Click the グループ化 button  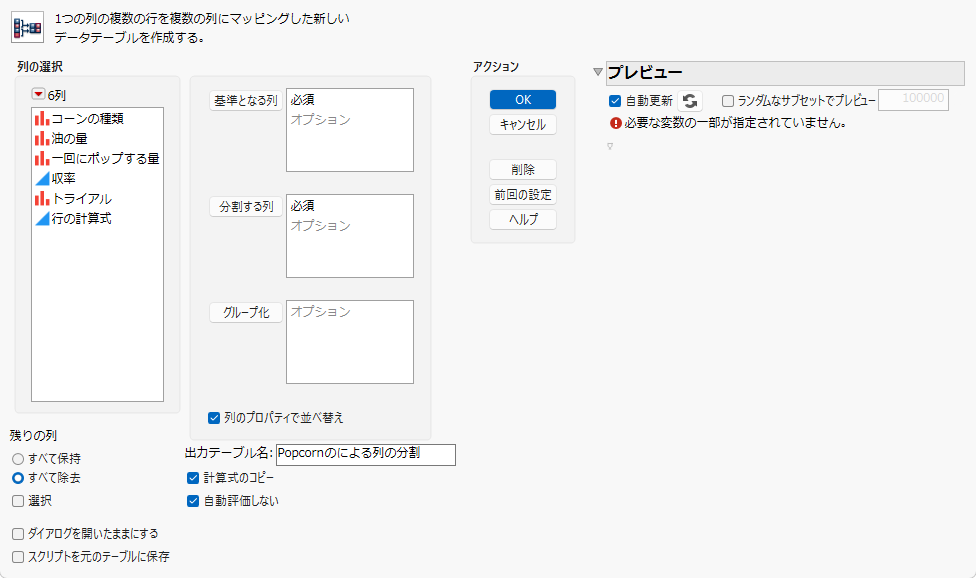246,312
